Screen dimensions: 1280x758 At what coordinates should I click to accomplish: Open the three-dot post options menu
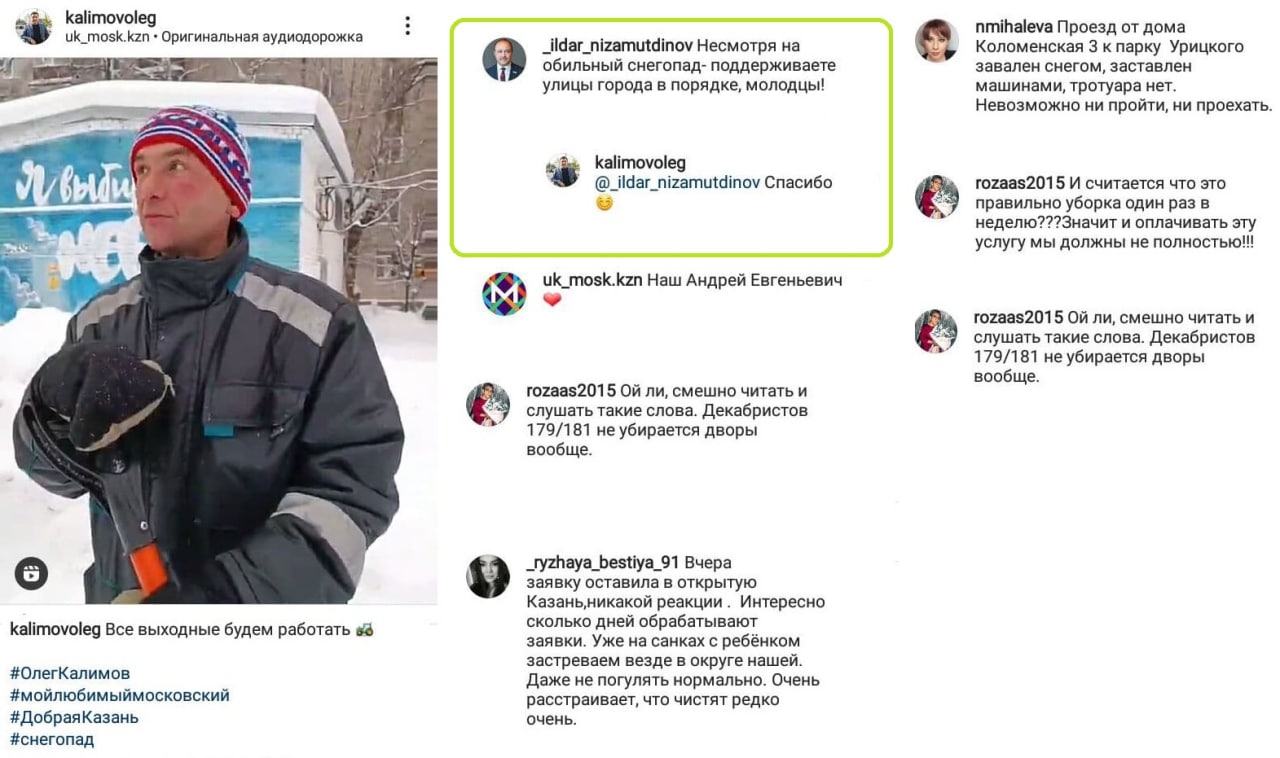(407, 26)
